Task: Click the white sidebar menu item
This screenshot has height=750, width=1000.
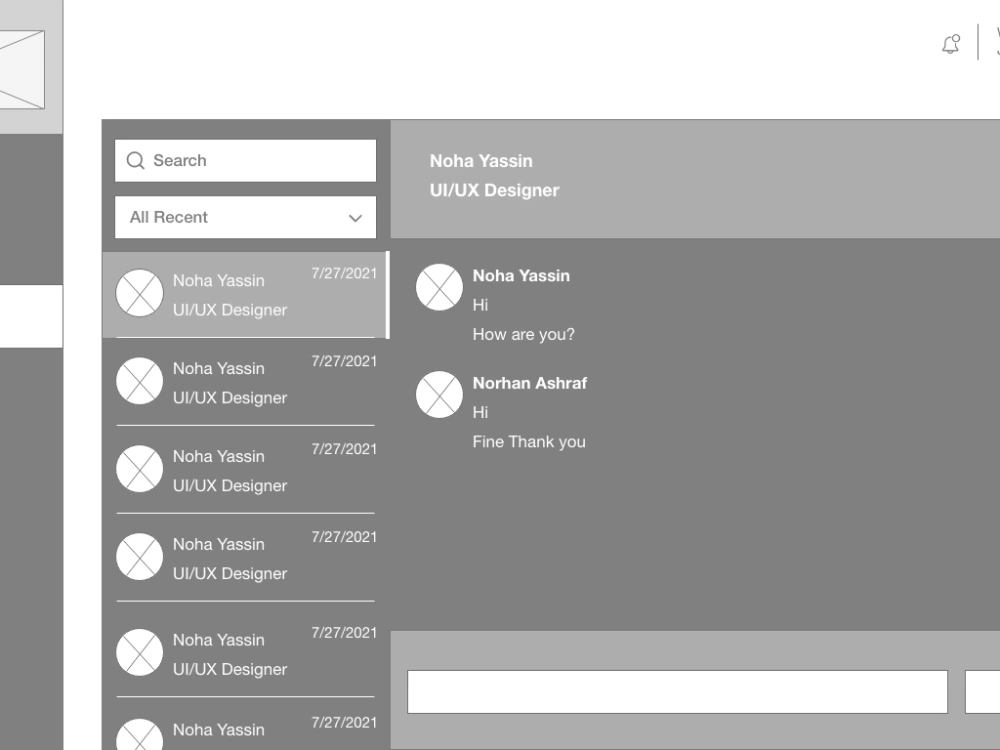Action: pyautogui.click(x=31, y=316)
